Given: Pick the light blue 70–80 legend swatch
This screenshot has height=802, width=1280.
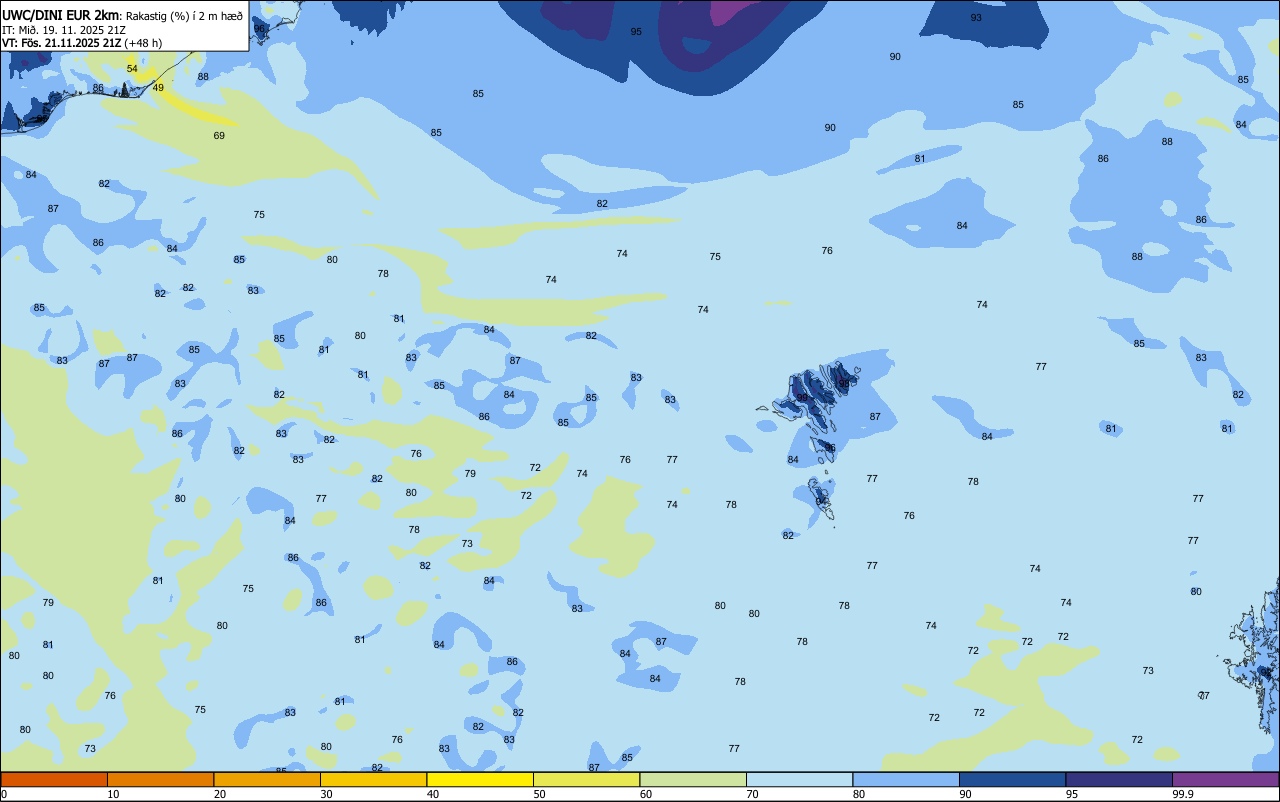Looking at the screenshot, I should coord(799,779).
